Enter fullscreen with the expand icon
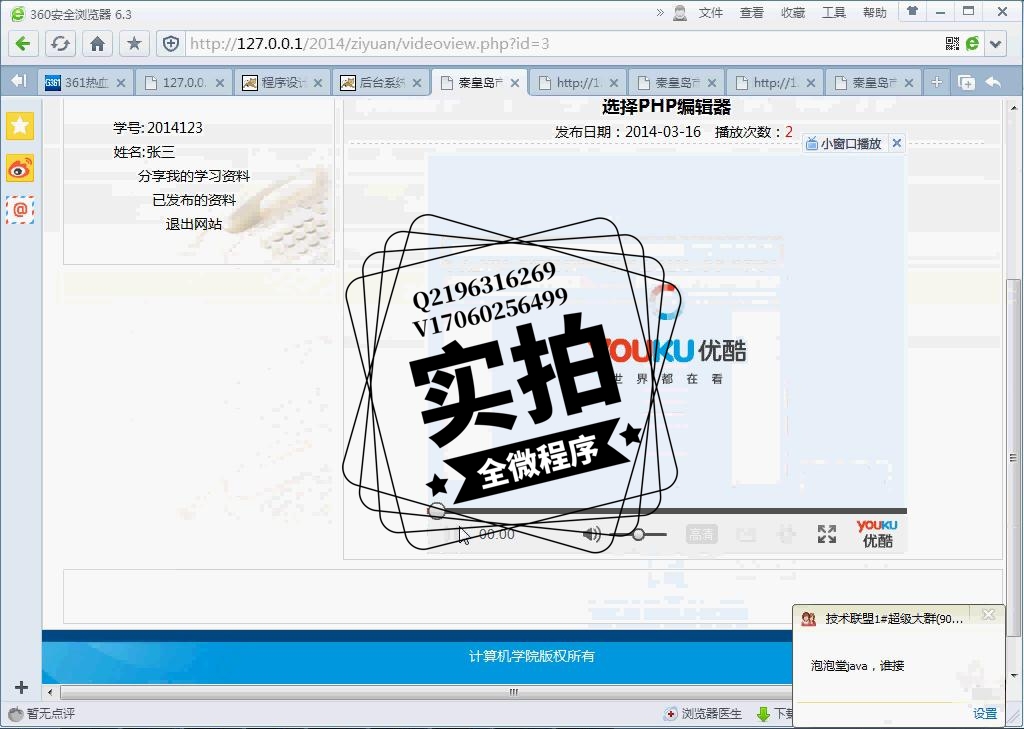 click(827, 534)
